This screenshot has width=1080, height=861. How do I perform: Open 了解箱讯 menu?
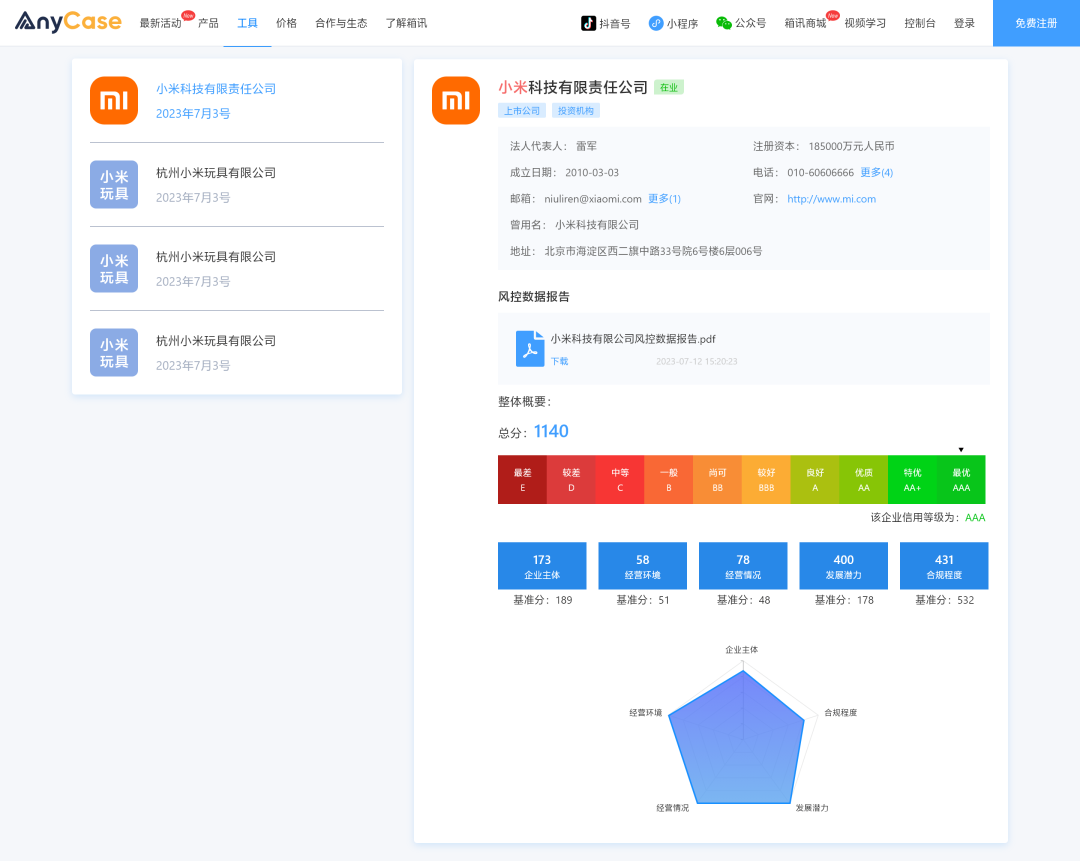coord(406,23)
